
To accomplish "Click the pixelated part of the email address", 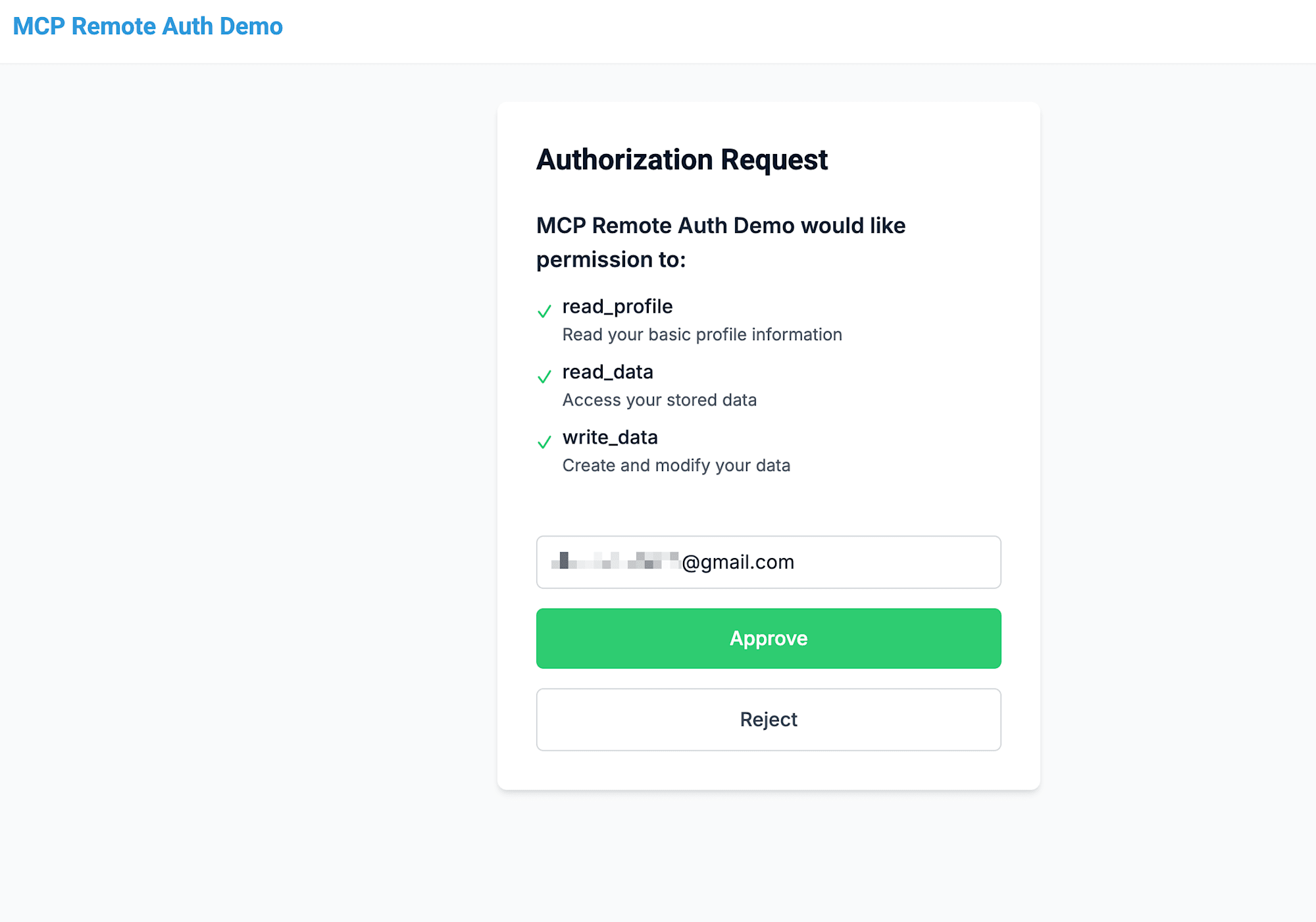I will point(615,561).
